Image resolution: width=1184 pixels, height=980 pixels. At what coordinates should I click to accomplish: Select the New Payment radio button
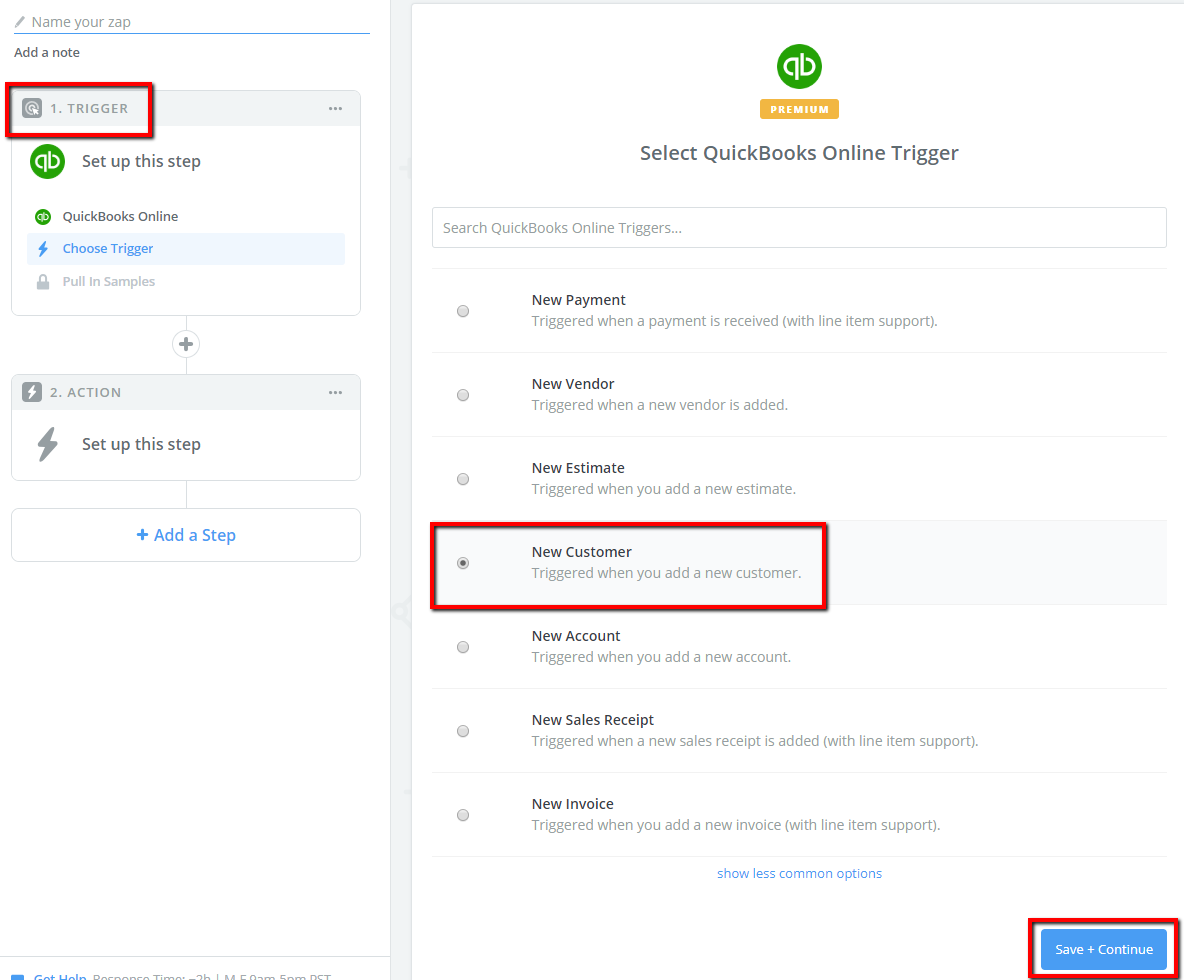pos(463,311)
